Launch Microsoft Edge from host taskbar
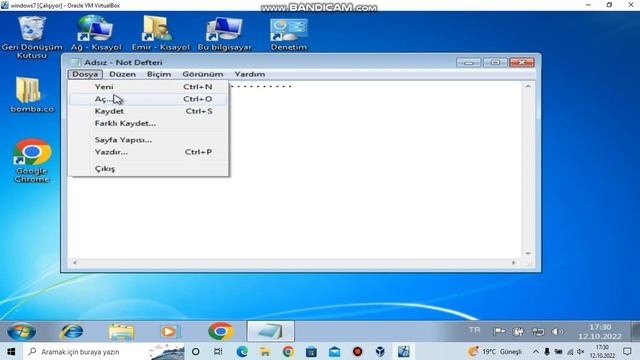This screenshot has width=640, height=360. tap(242, 351)
